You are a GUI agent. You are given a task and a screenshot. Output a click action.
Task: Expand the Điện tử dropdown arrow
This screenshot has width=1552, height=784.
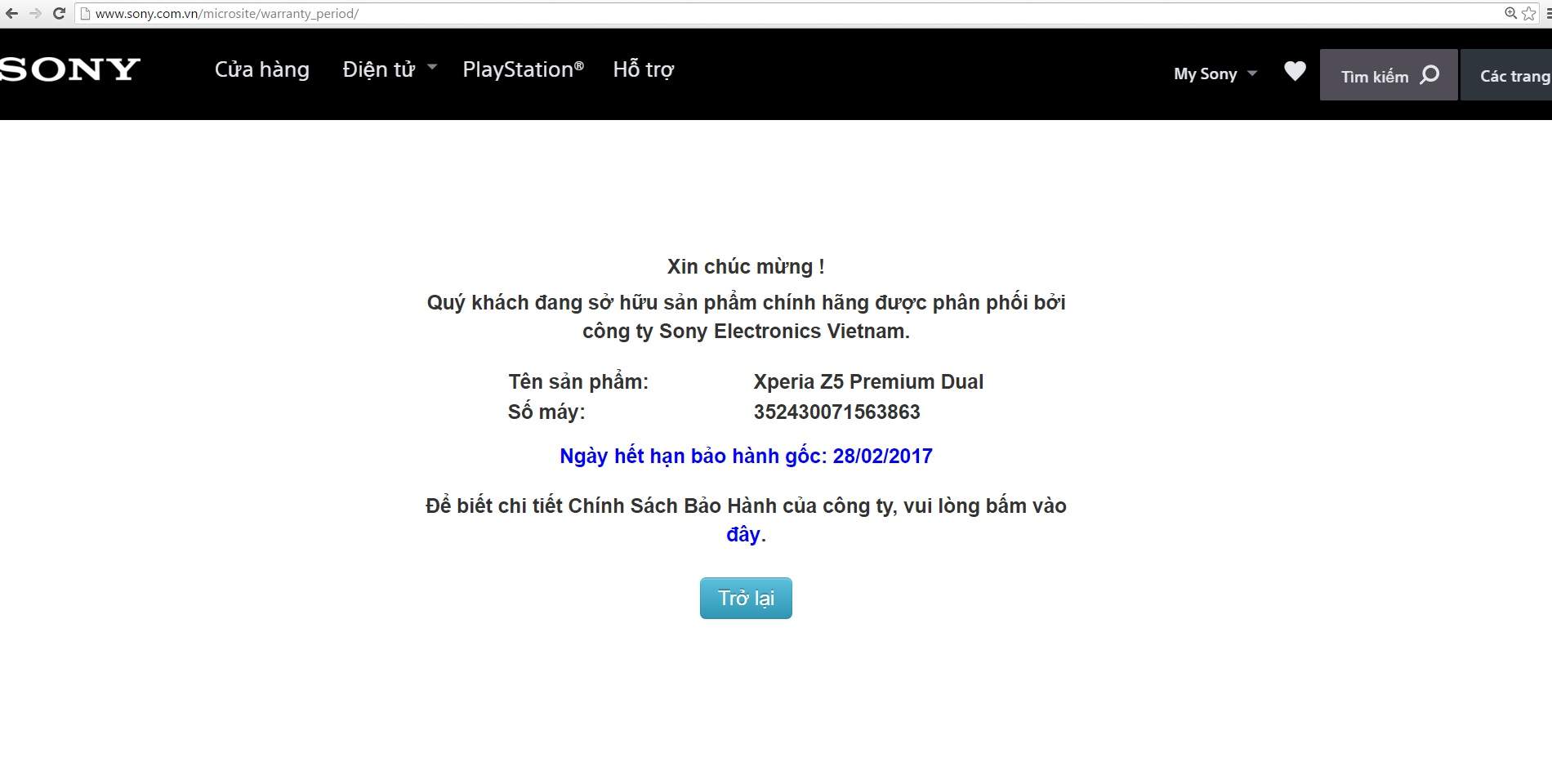(432, 68)
